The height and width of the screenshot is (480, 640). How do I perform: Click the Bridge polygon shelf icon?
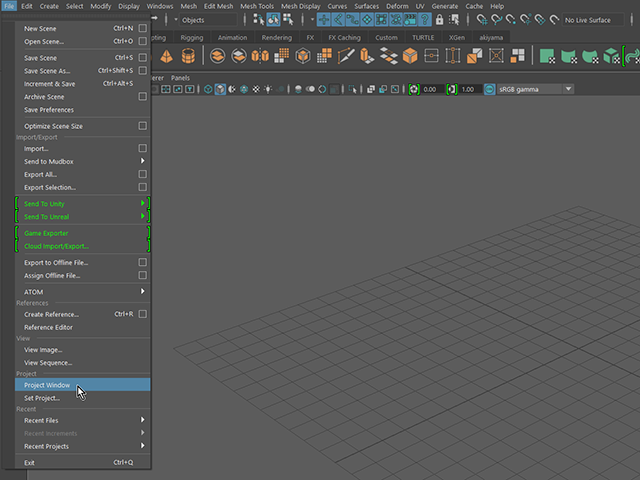(x=389, y=56)
